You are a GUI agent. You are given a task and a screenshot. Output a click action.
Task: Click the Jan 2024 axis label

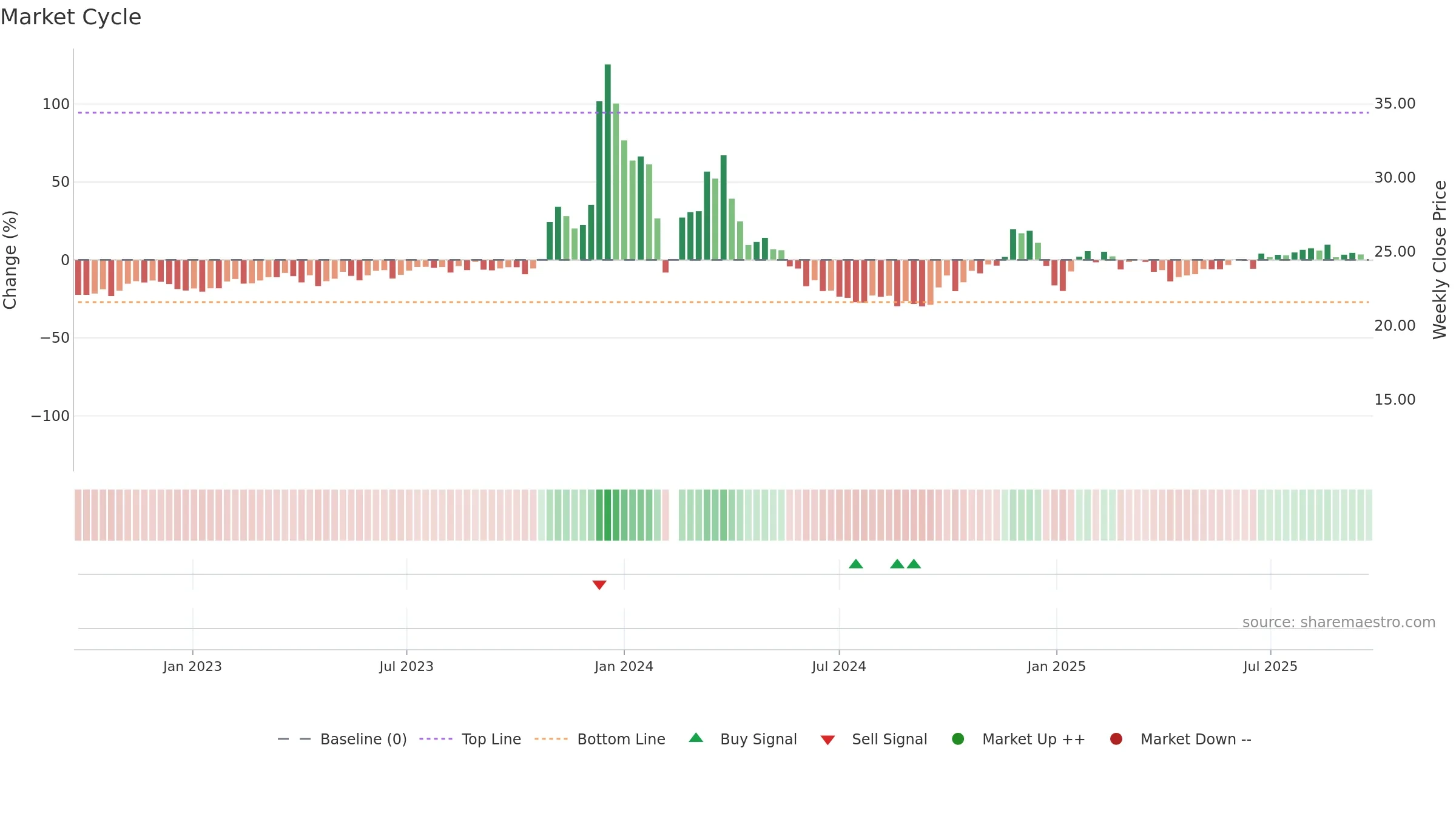(x=624, y=667)
